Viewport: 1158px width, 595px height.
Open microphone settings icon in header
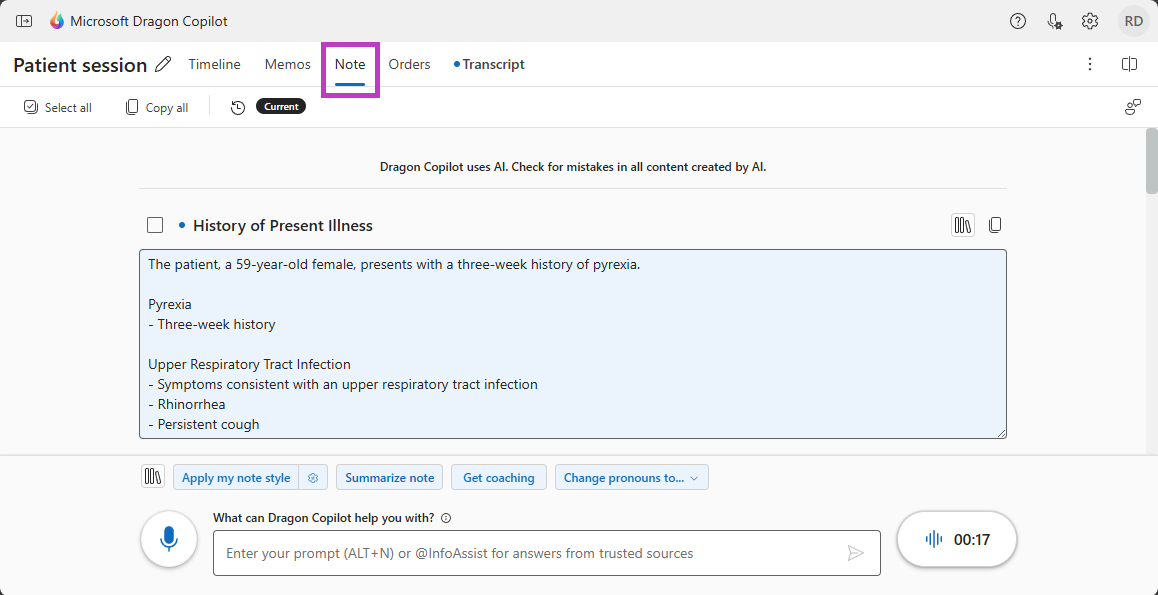coord(1054,21)
